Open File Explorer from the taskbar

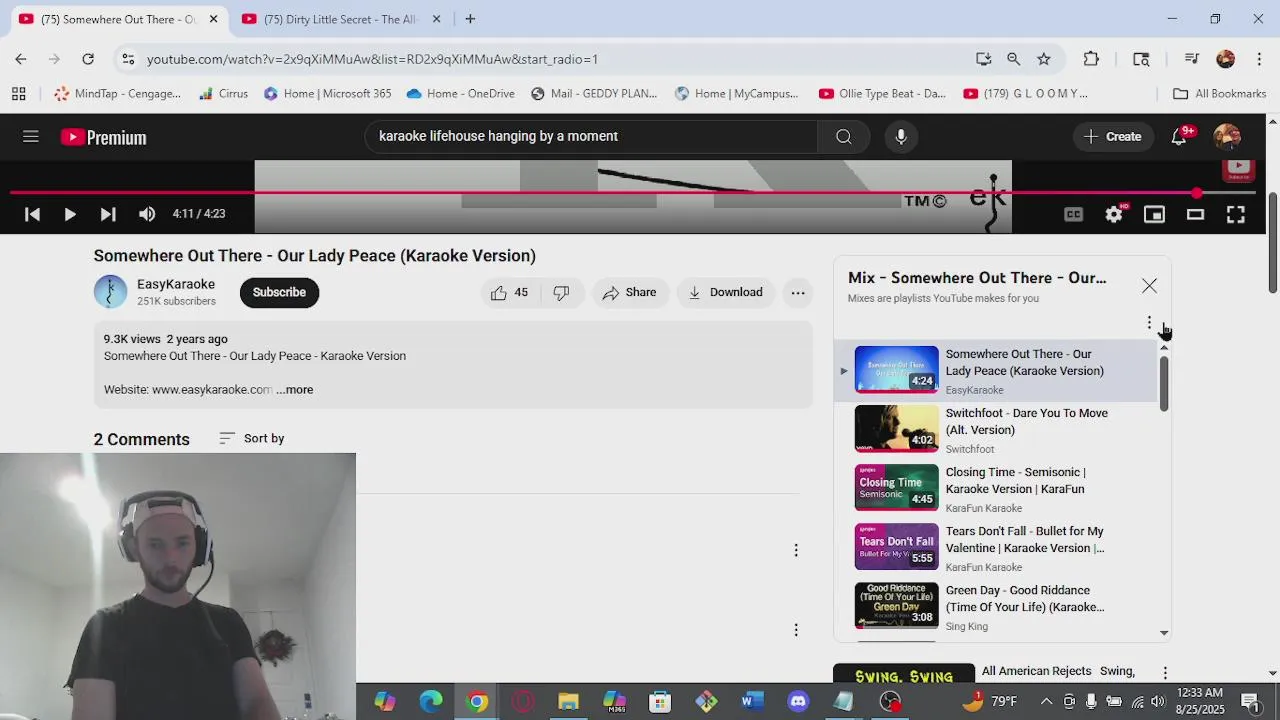(x=568, y=701)
